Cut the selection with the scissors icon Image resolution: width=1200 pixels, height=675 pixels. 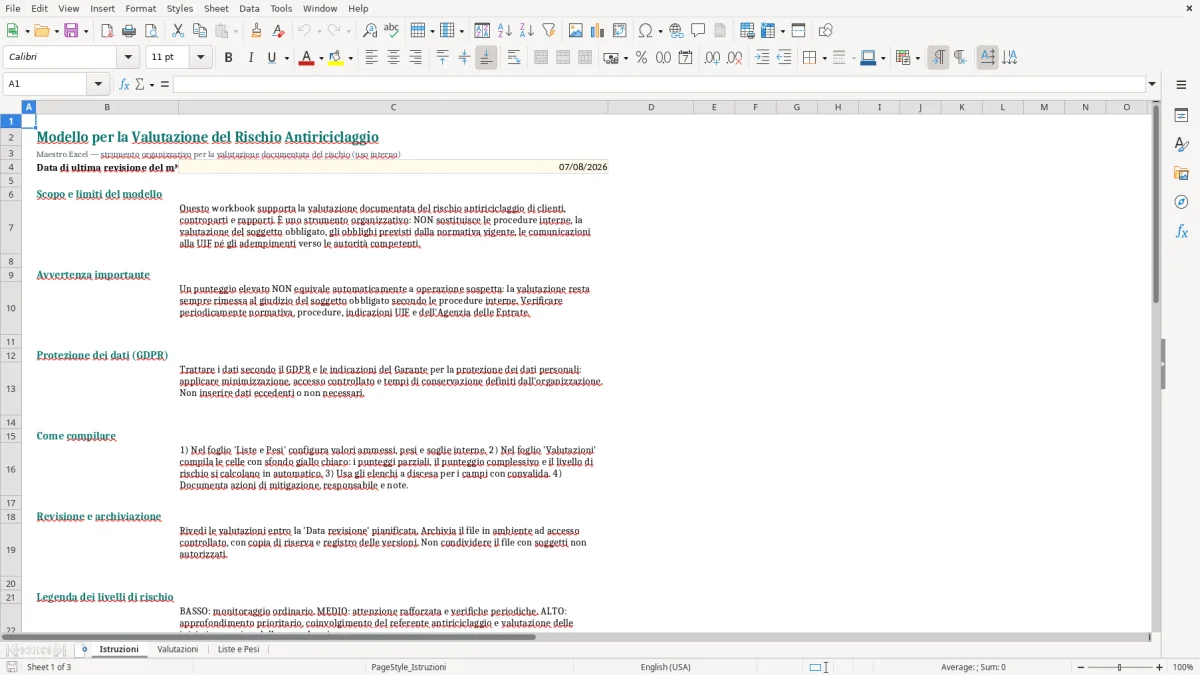click(178, 31)
